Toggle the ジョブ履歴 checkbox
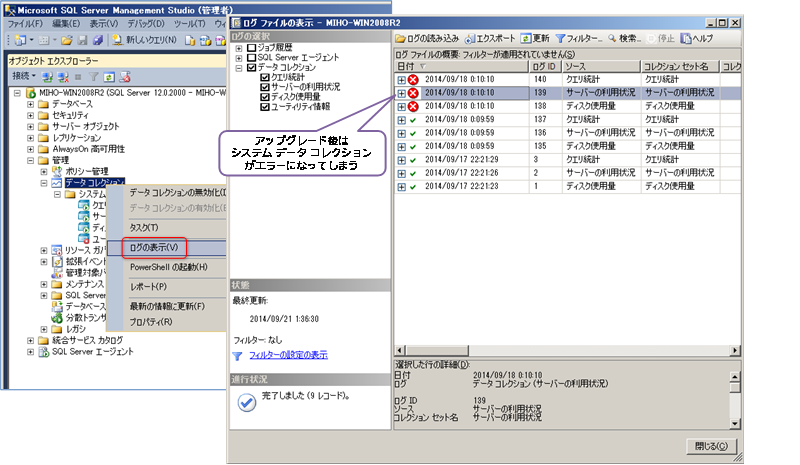This screenshot has height=465, width=800. [252, 48]
